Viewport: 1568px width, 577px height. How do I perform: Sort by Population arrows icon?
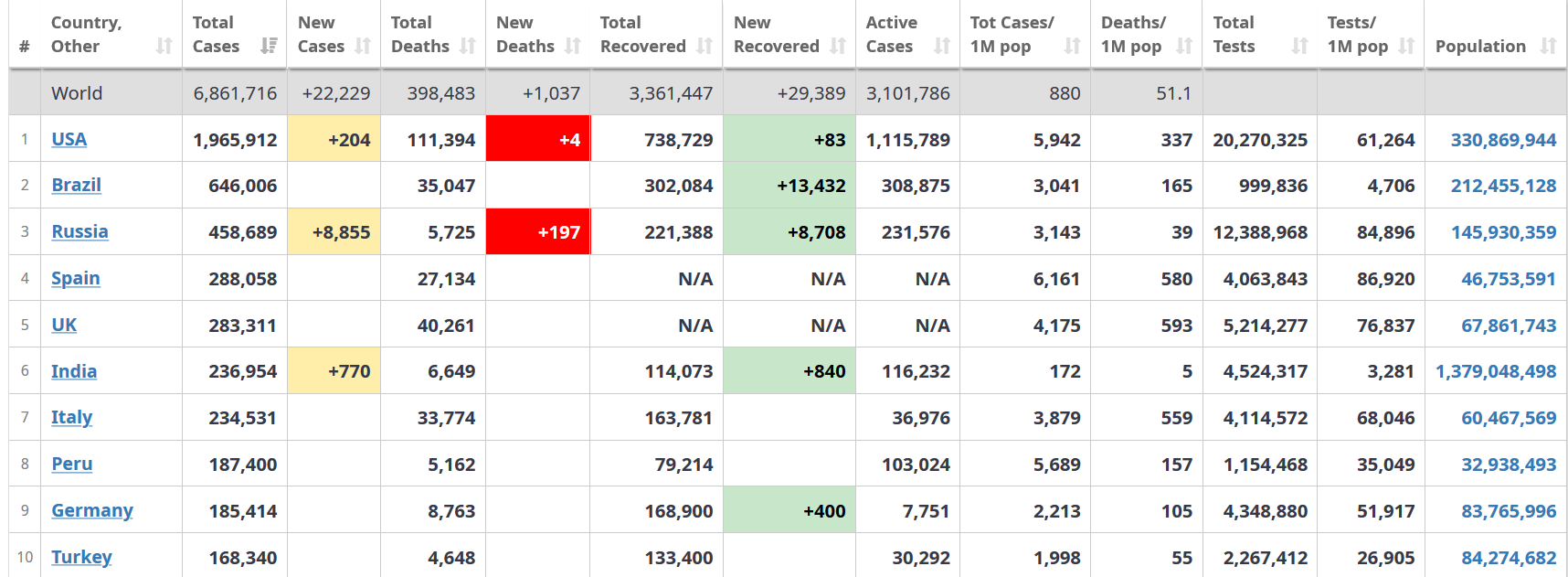click(x=1548, y=46)
